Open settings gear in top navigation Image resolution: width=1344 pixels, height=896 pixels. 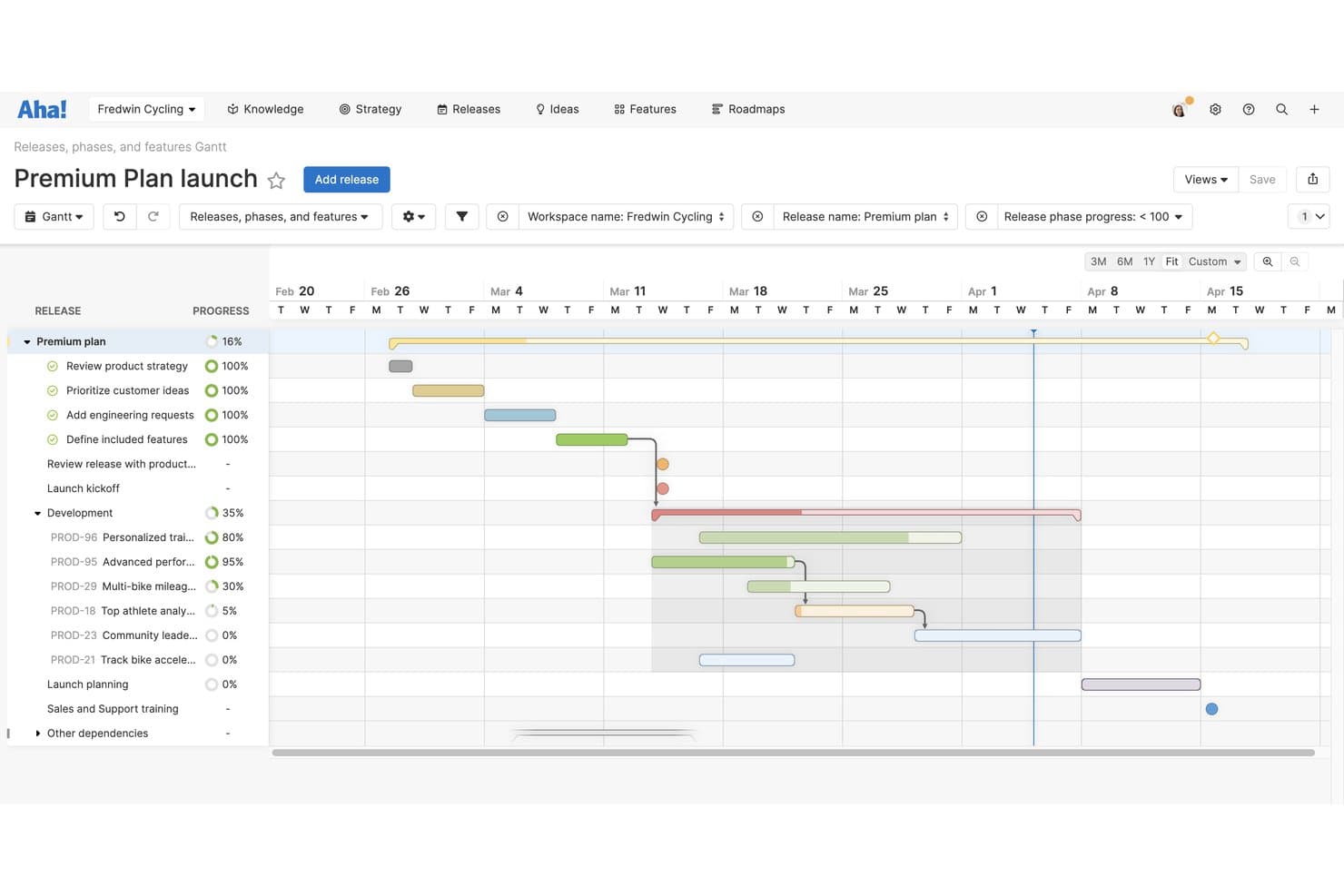(x=1215, y=109)
